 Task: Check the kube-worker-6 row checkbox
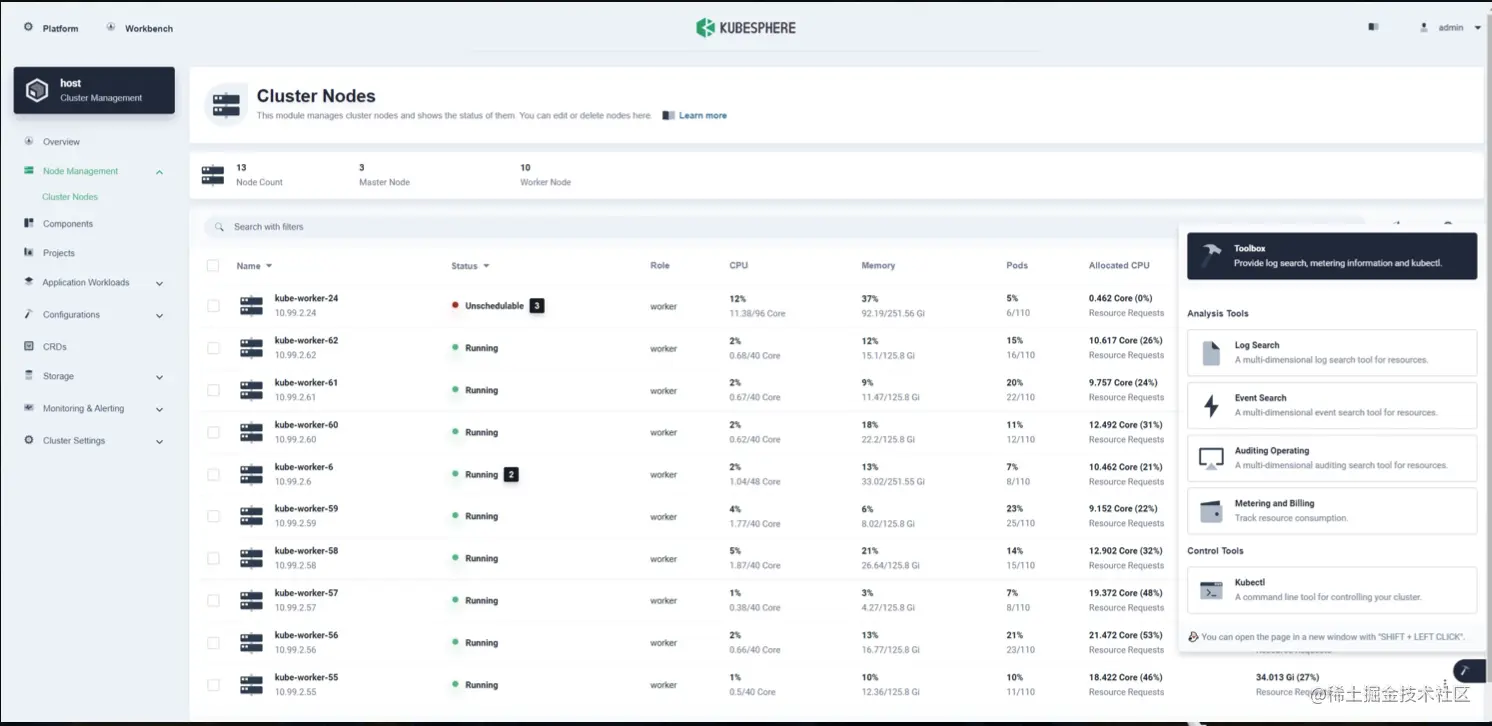point(213,474)
